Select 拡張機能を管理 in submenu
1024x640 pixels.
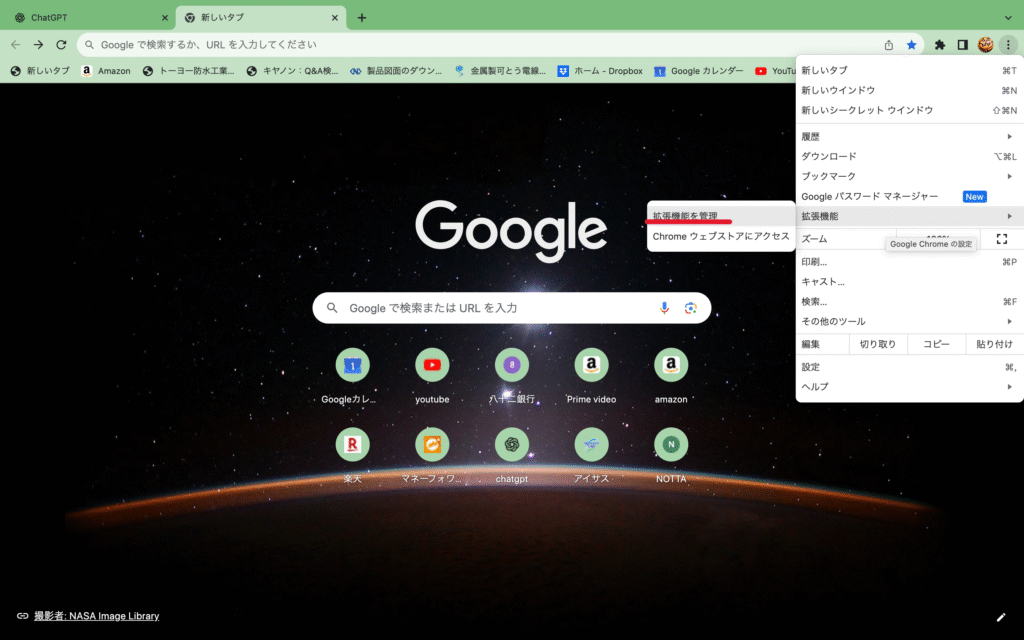(721, 216)
